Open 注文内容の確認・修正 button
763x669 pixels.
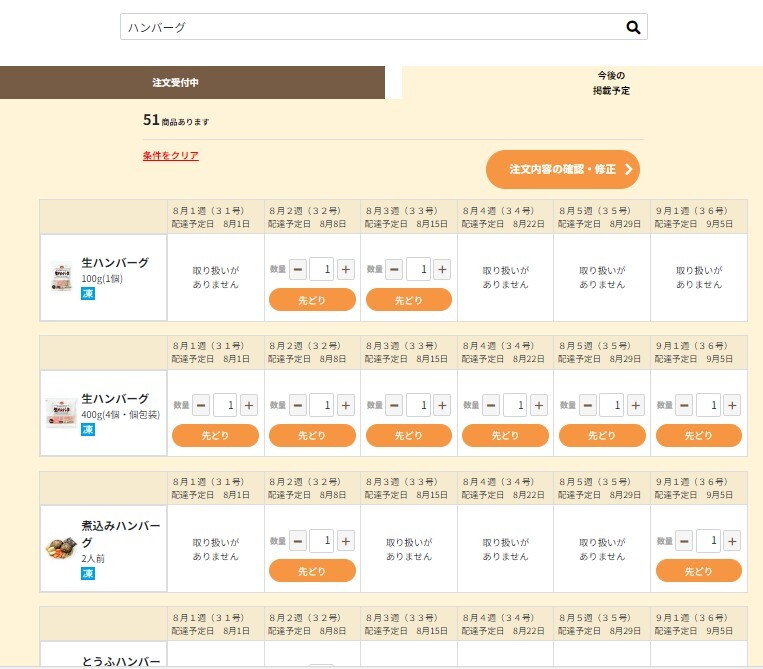(x=563, y=169)
